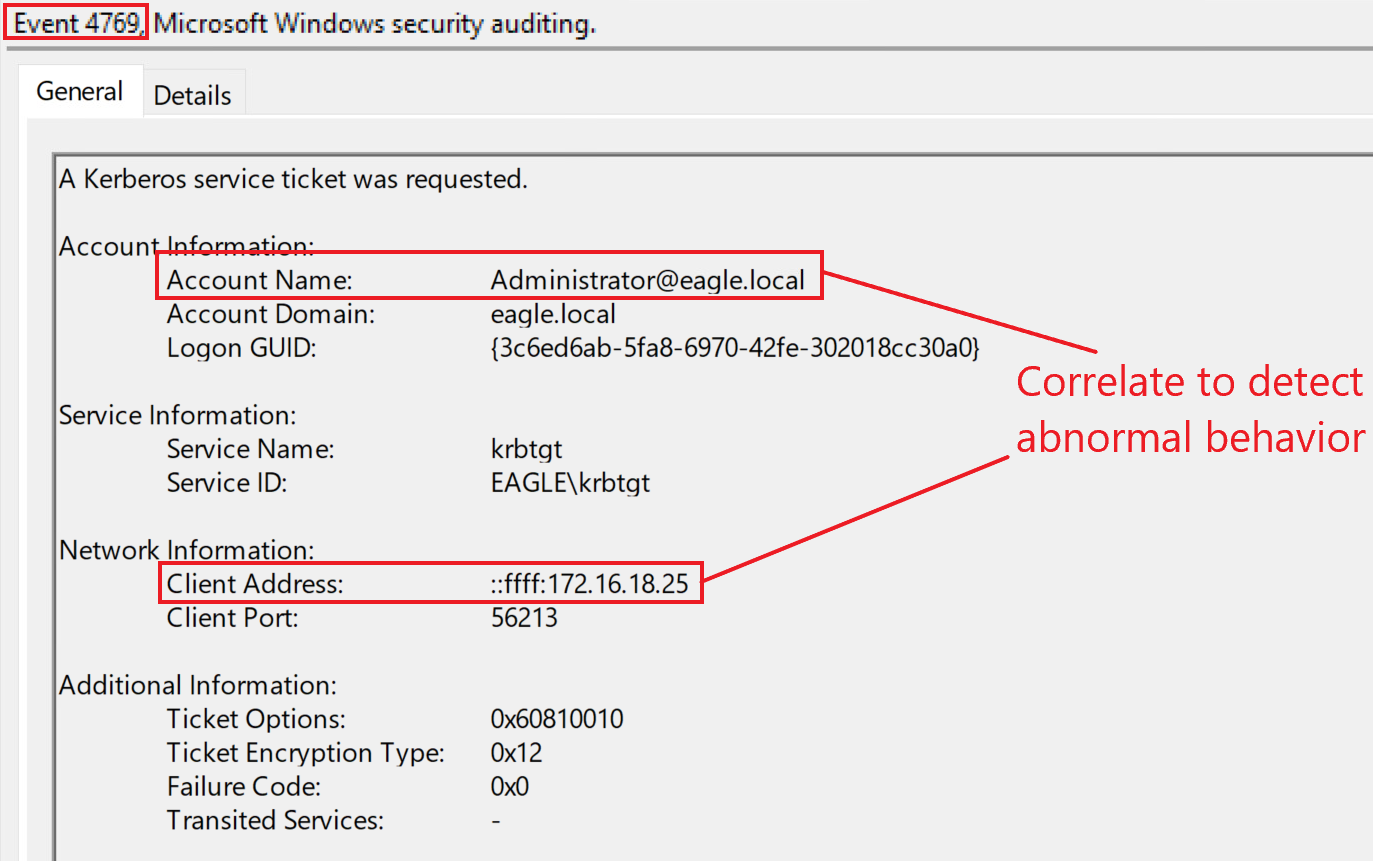Switch to the Details tab
The image size is (1373, 862).
[193, 95]
